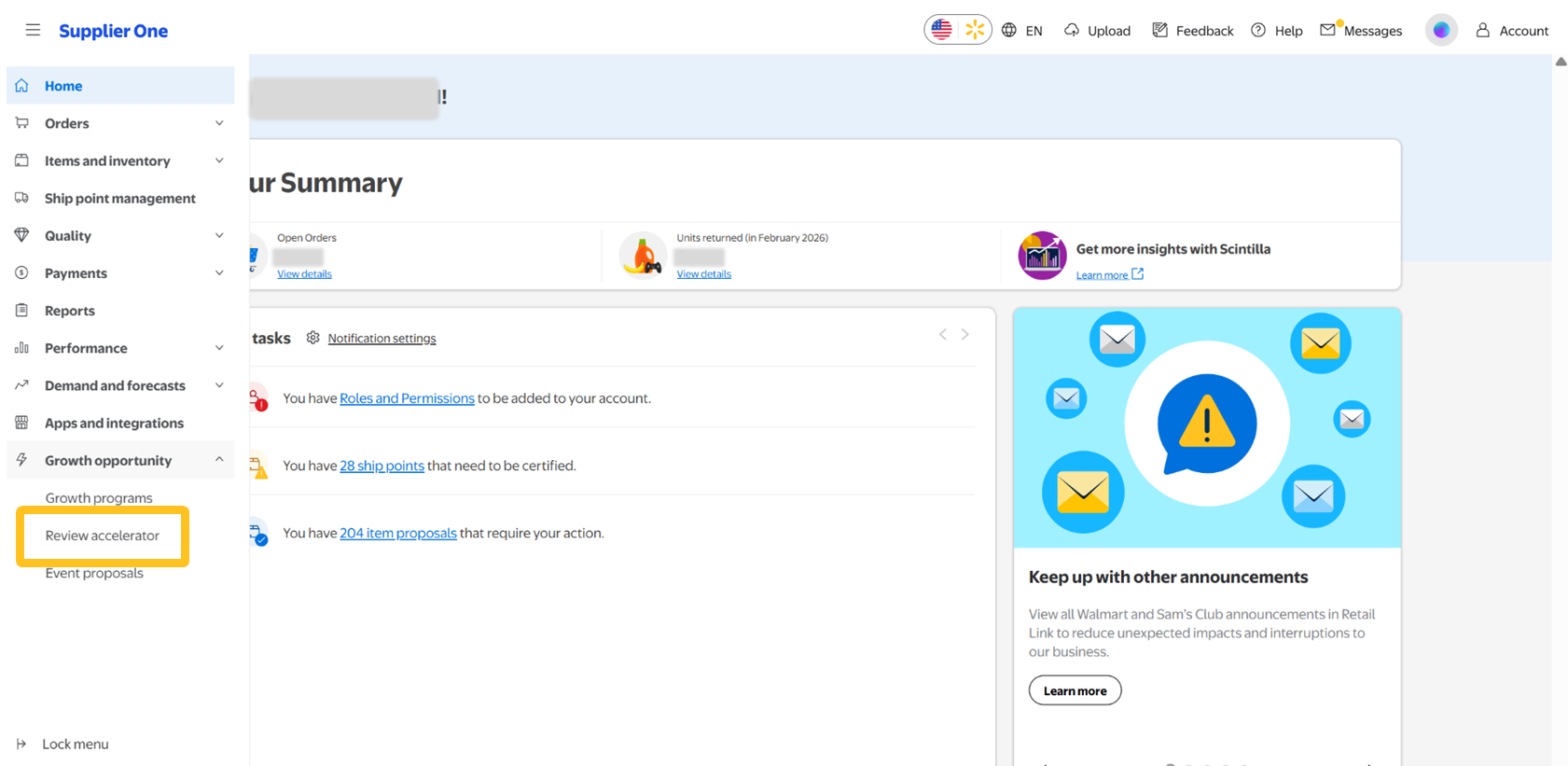Expand the Orders menu chevron

click(219, 123)
